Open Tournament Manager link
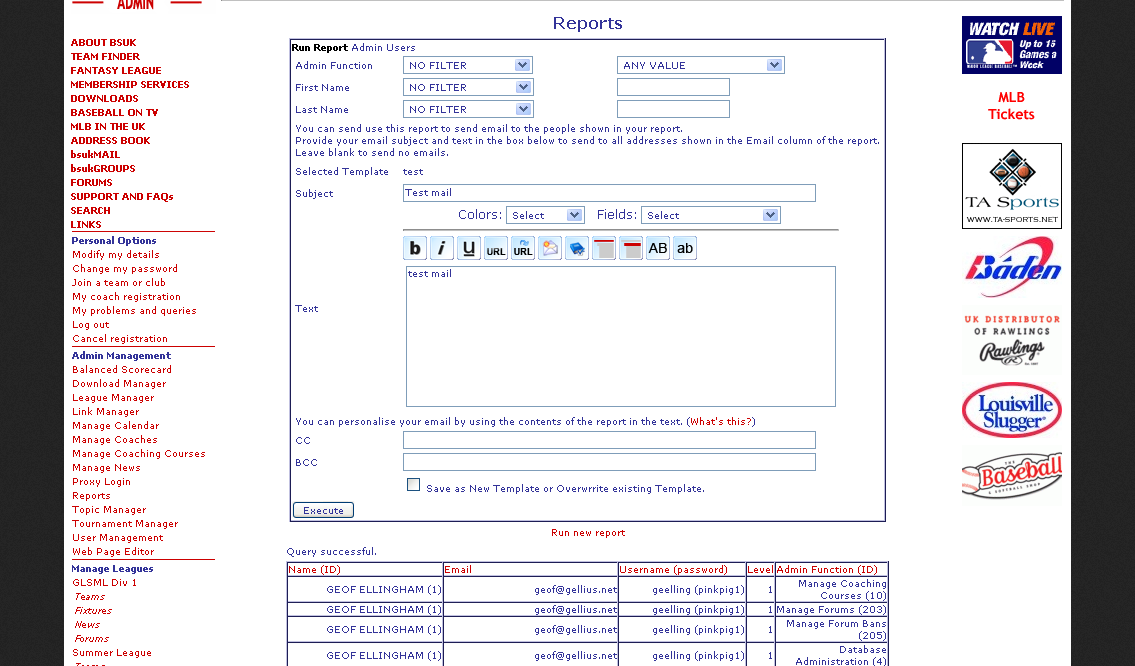This screenshot has height=666, width=1135. point(125,523)
